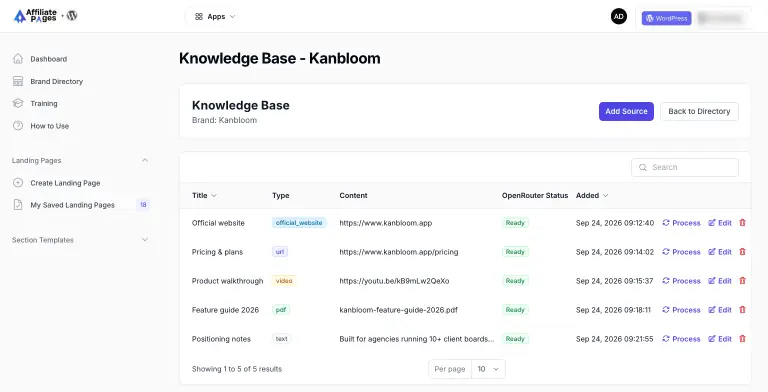Click the WordPress button in header
Image resolution: width=768 pixels, height=392 pixels.
tap(666, 18)
